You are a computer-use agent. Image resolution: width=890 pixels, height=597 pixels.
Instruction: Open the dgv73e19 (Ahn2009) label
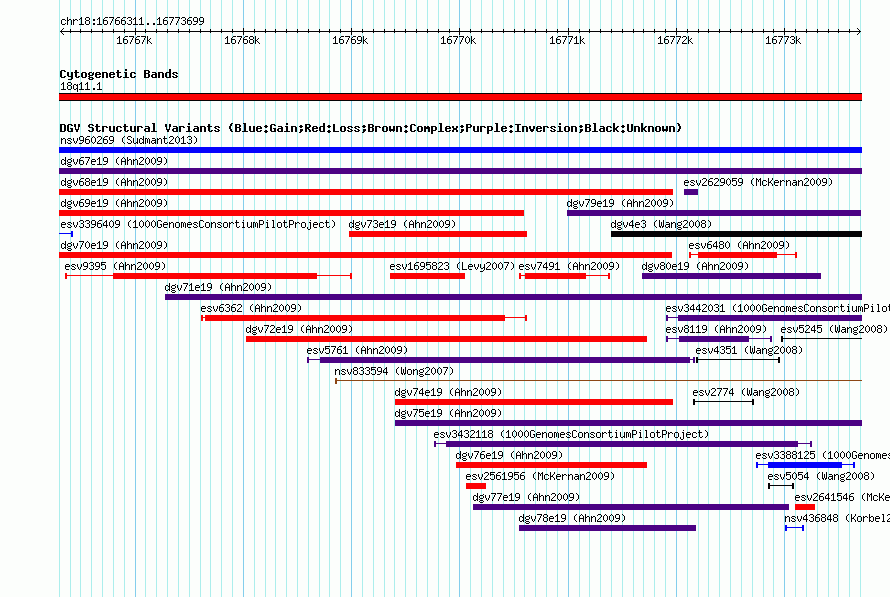pos(402,224)
